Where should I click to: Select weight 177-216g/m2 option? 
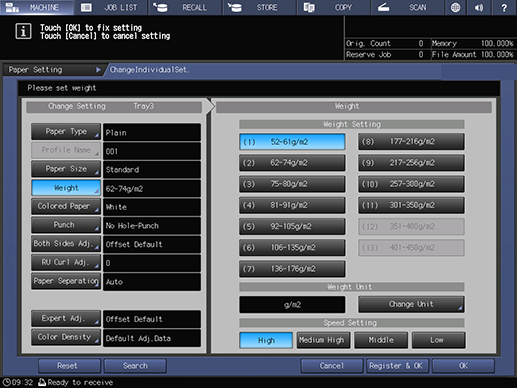pos(411,142)
